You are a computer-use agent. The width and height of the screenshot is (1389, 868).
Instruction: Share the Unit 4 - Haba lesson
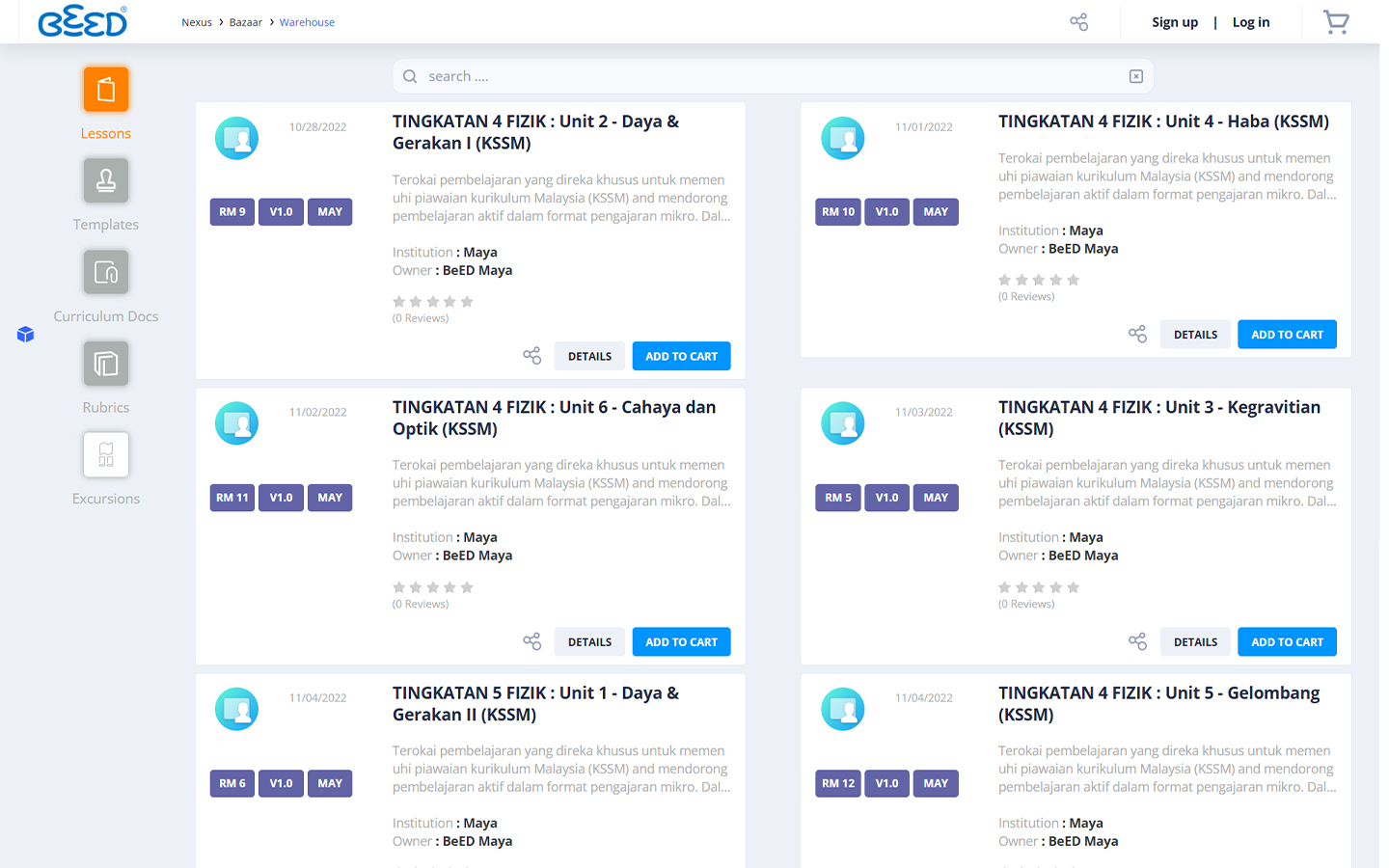pos(1137,335)
